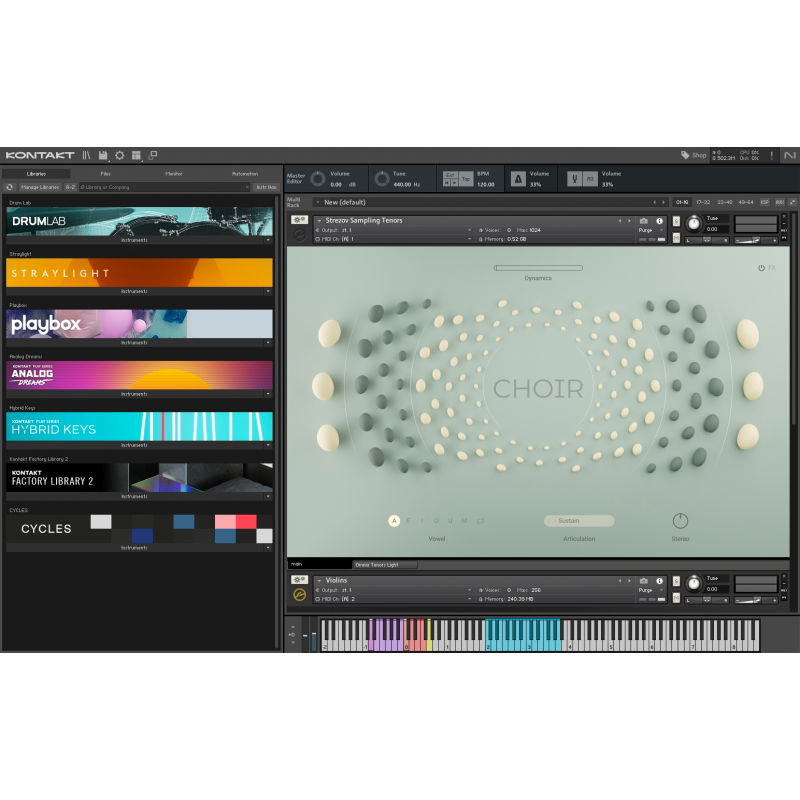
Task: Switch to the Monitor tab
Action: (174, 174)
